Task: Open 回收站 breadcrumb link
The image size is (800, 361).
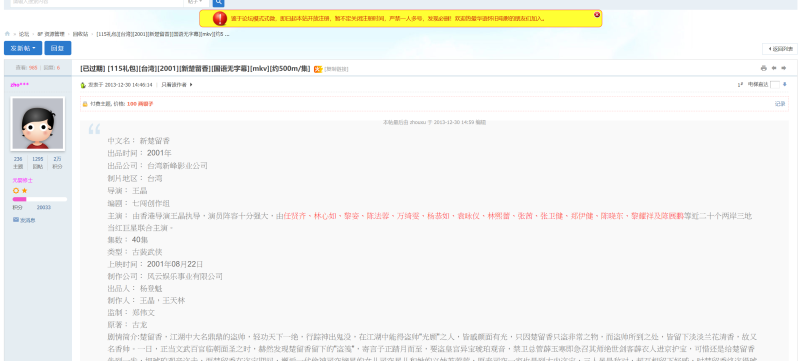Action: pos(80,34)
